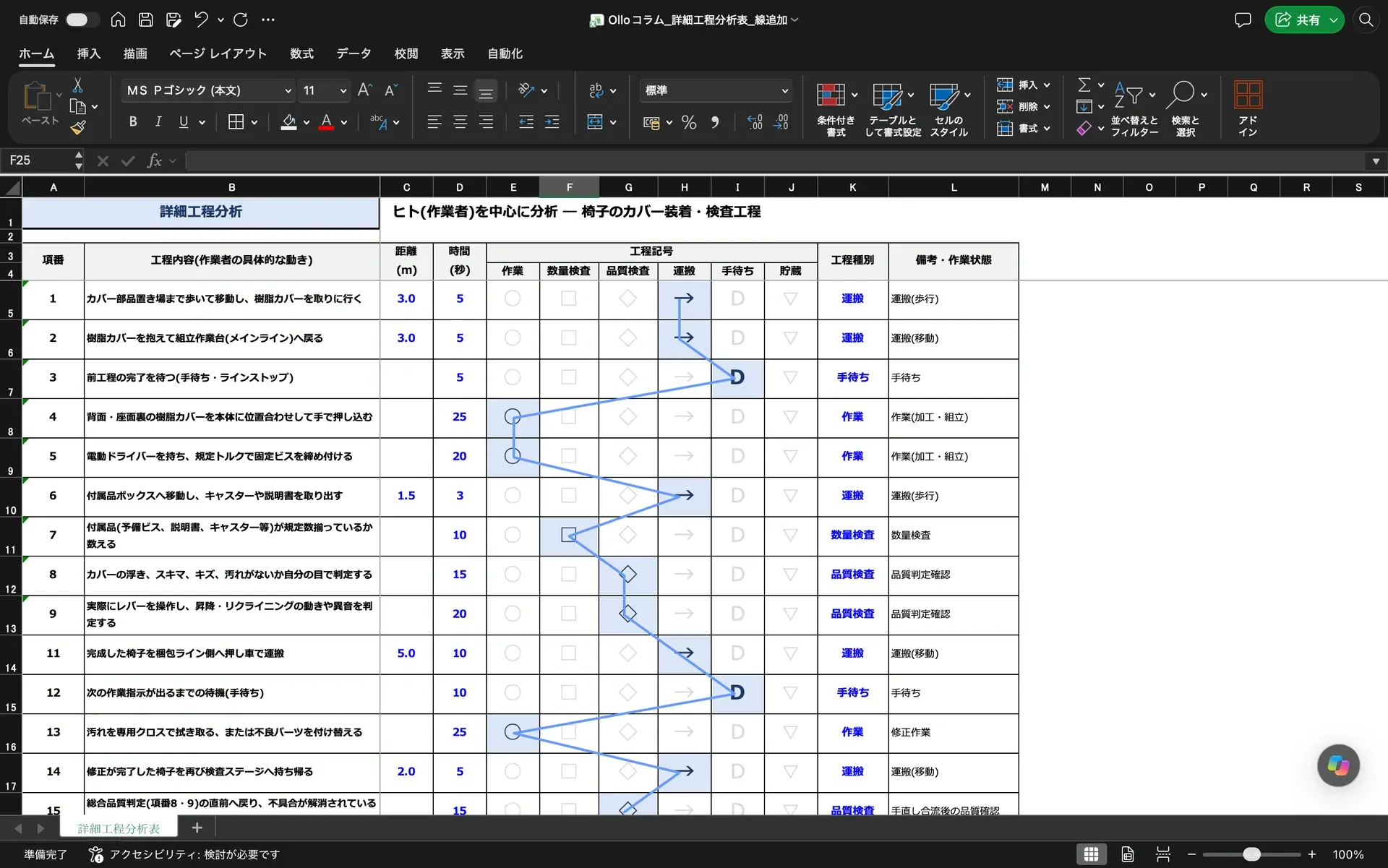The height and width of the screenshot is (868, 1388).
Task: Click the Home icon in title bar
Action: (x=118, y=20)
